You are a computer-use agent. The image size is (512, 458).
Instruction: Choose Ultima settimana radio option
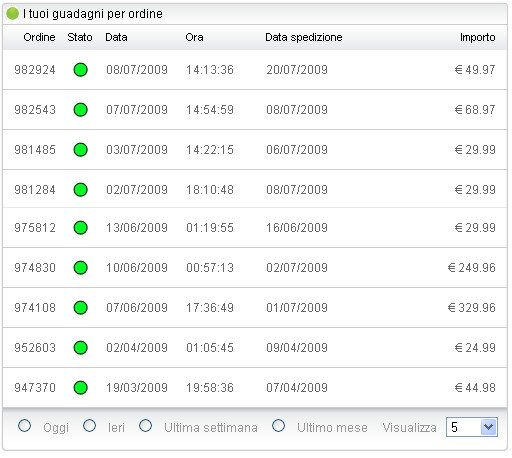145,426
